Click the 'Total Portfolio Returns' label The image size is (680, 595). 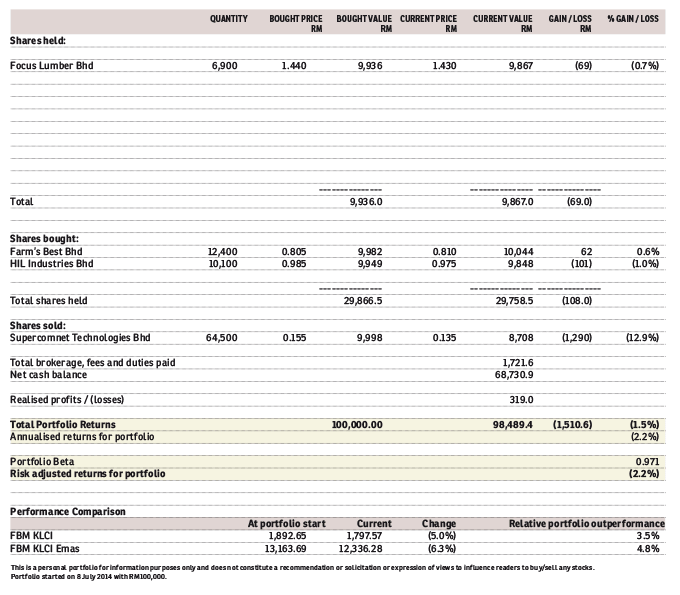(63, 425)
